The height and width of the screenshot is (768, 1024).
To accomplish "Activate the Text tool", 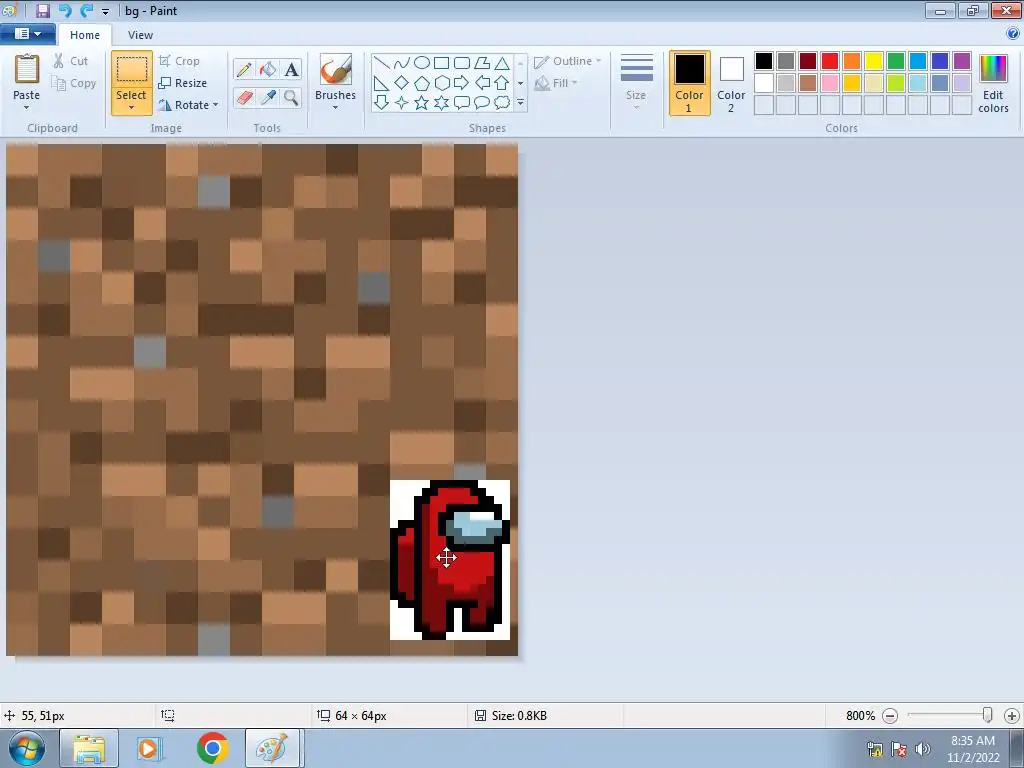I will (291, 69).
